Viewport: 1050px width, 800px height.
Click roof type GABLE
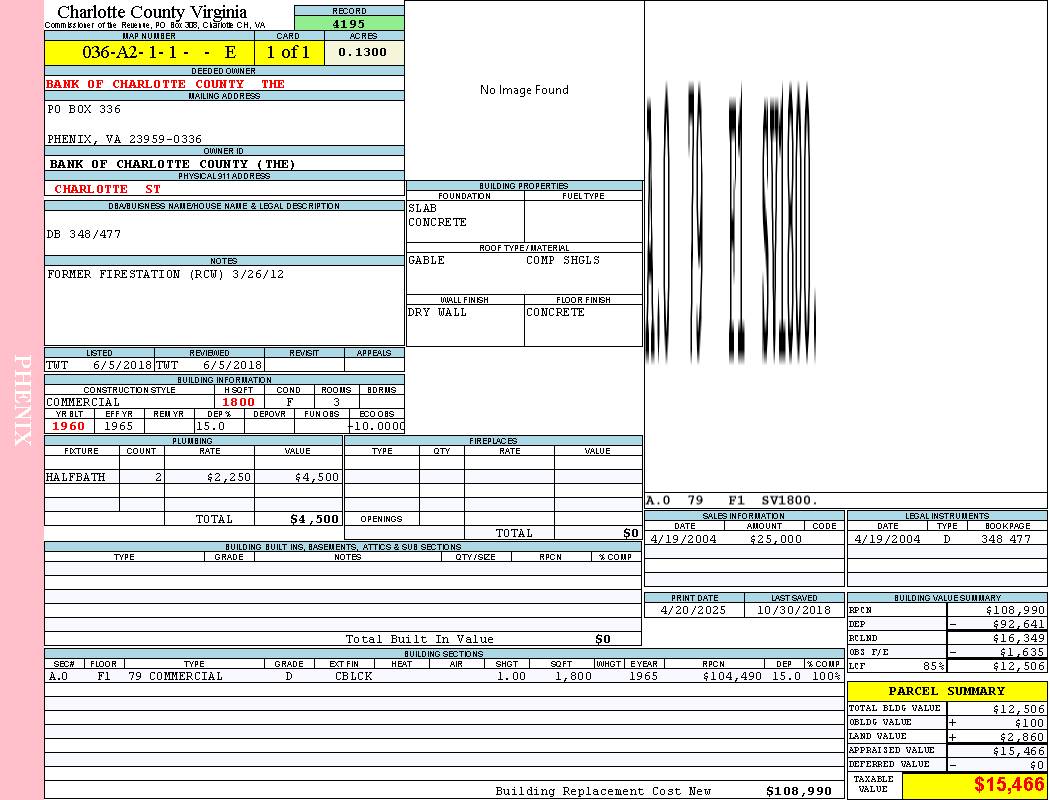pyautogui.click(x=427, y=260)
